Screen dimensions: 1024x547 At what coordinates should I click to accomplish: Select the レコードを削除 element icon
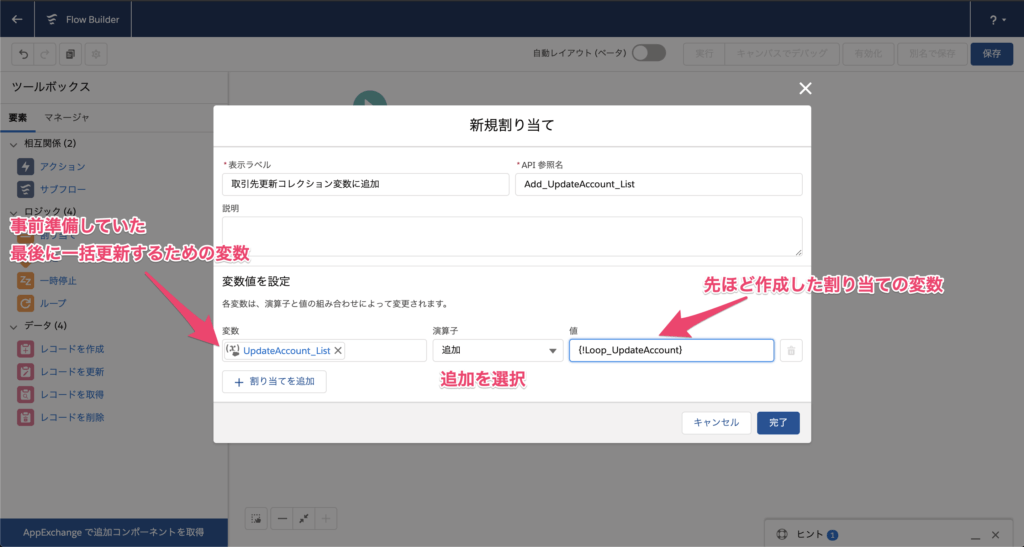tap(25, 418)
